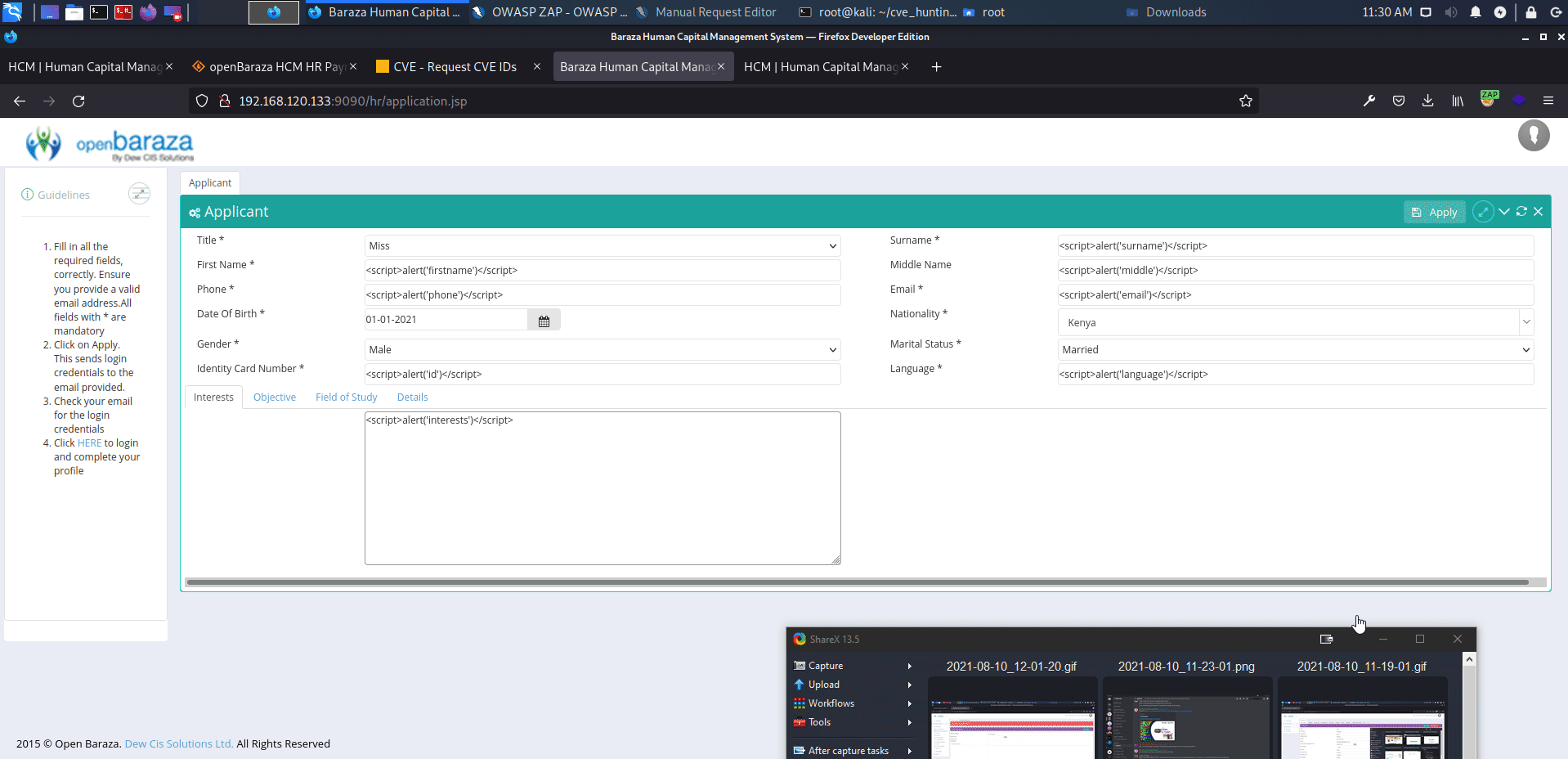Switch to the Objective tab
1568x759 pixels.
pos(275,397)
